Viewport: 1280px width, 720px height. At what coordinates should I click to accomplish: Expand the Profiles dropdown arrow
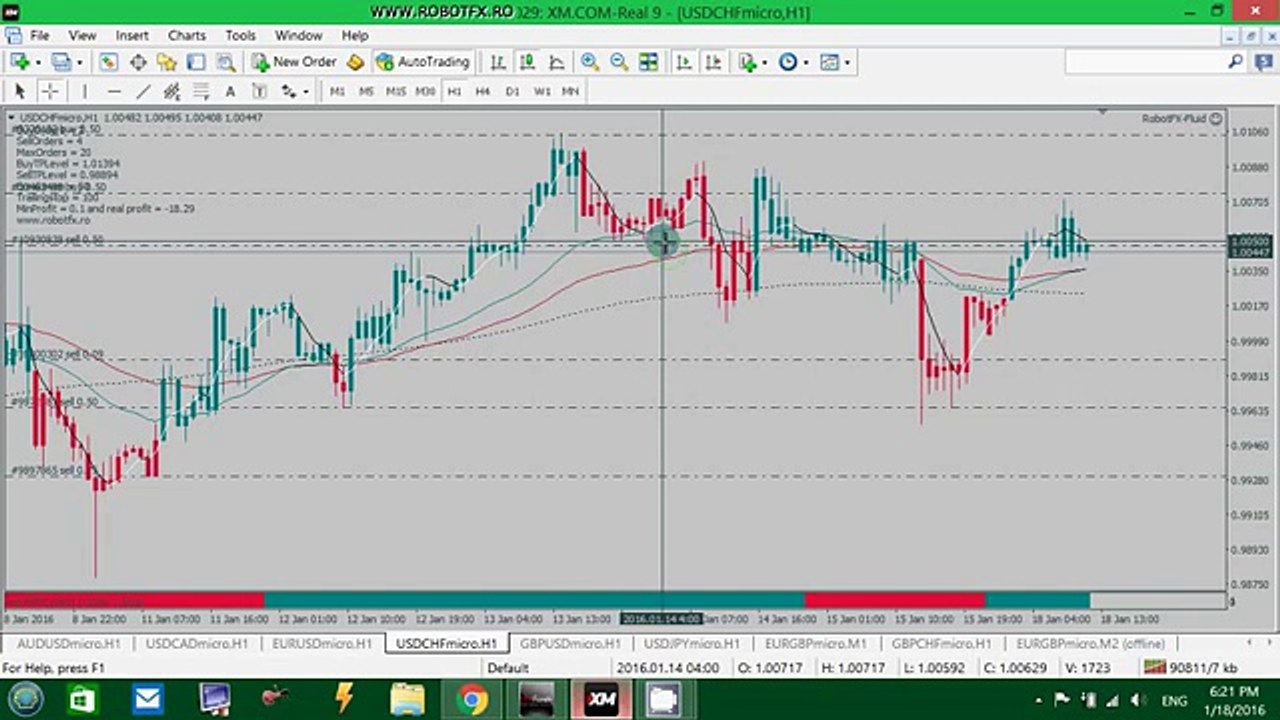tap(79, 62)
